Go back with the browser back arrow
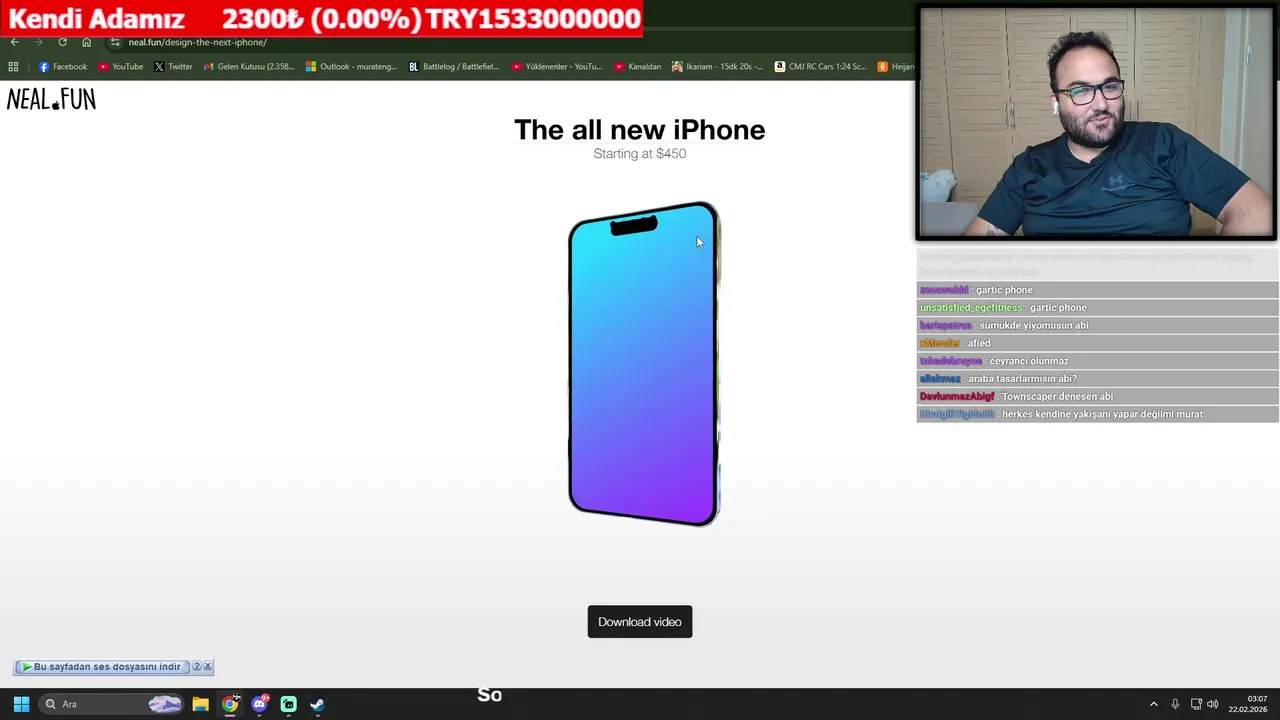This screenshot has height=720, width=1280. pyautogui.click(x=14, y=42)
